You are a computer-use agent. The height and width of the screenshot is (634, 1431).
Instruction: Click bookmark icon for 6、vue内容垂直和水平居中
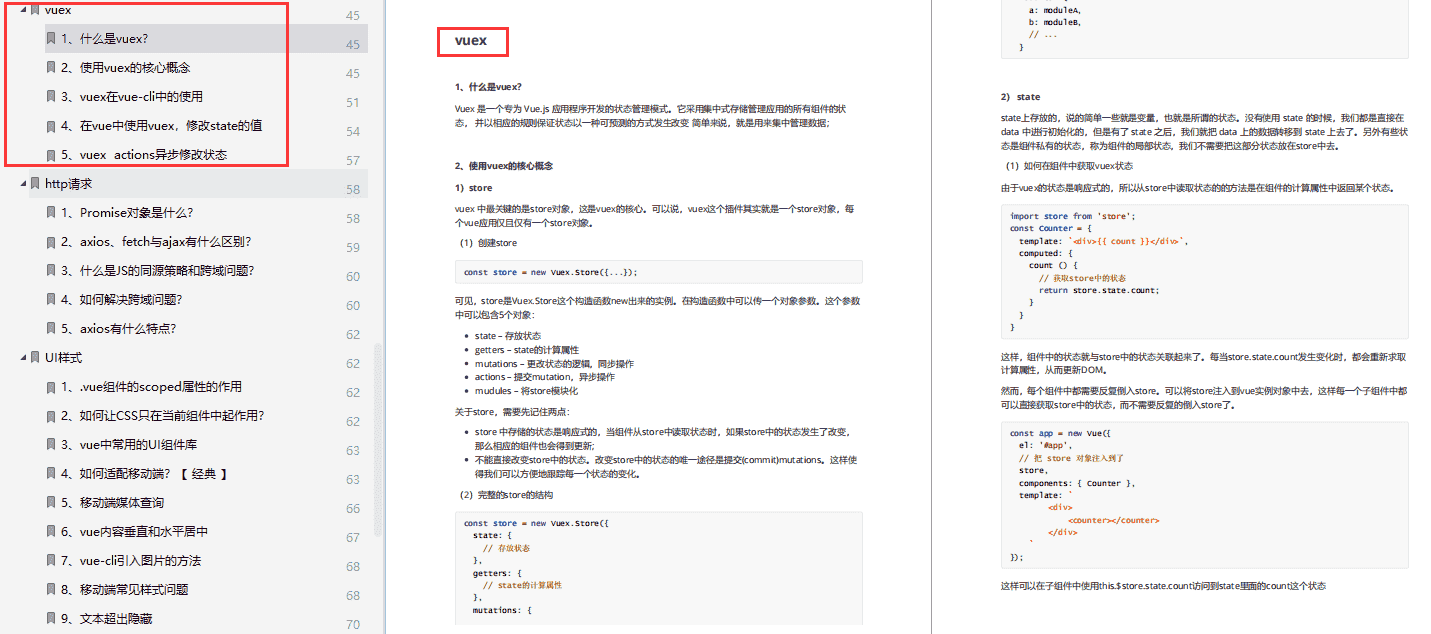[x=51, y=532]
